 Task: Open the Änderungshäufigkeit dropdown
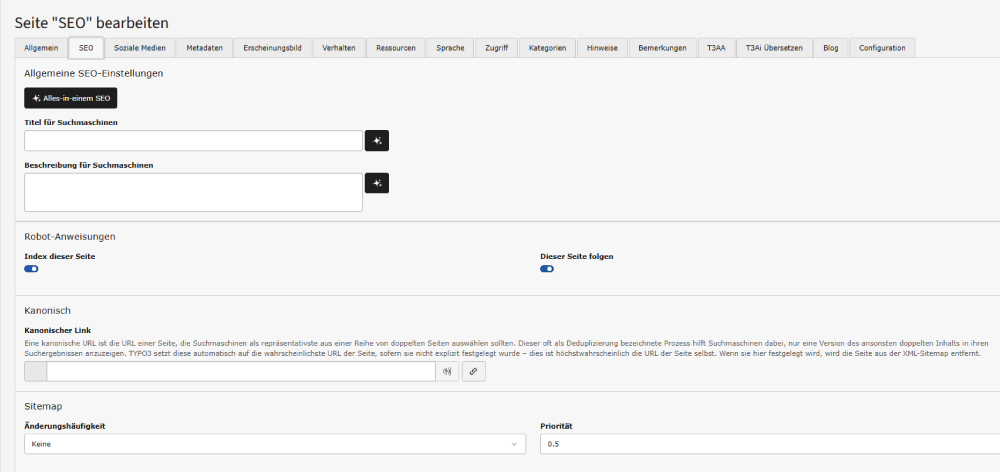click(275, 444)
